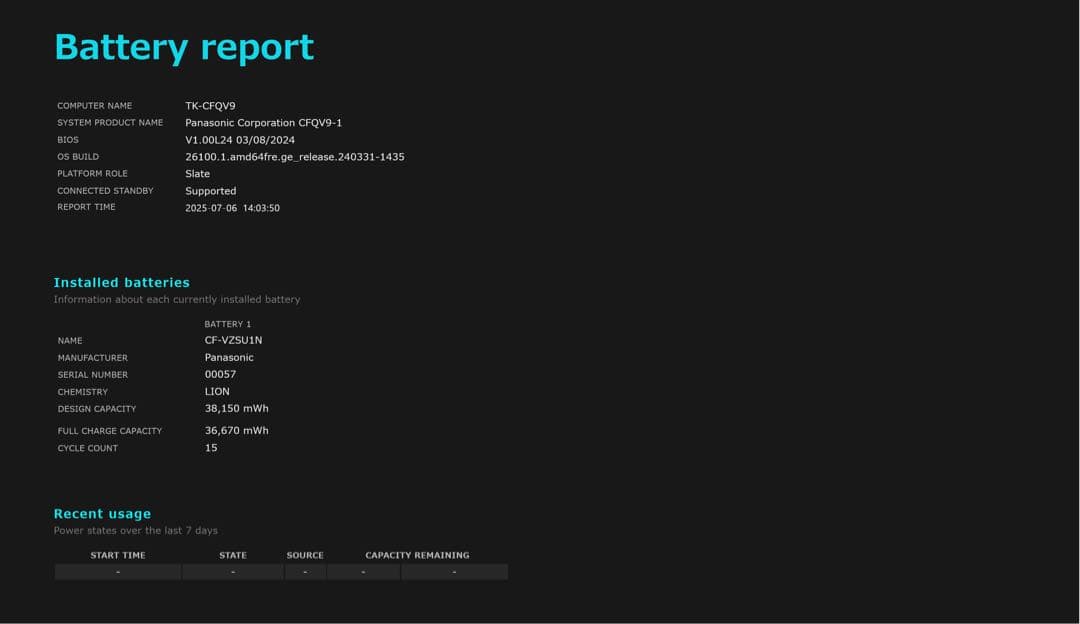Select the platform role value Slate
The height and width of the screenshot is (624, 1080).
pyautogui.click(x=197, y=174)
